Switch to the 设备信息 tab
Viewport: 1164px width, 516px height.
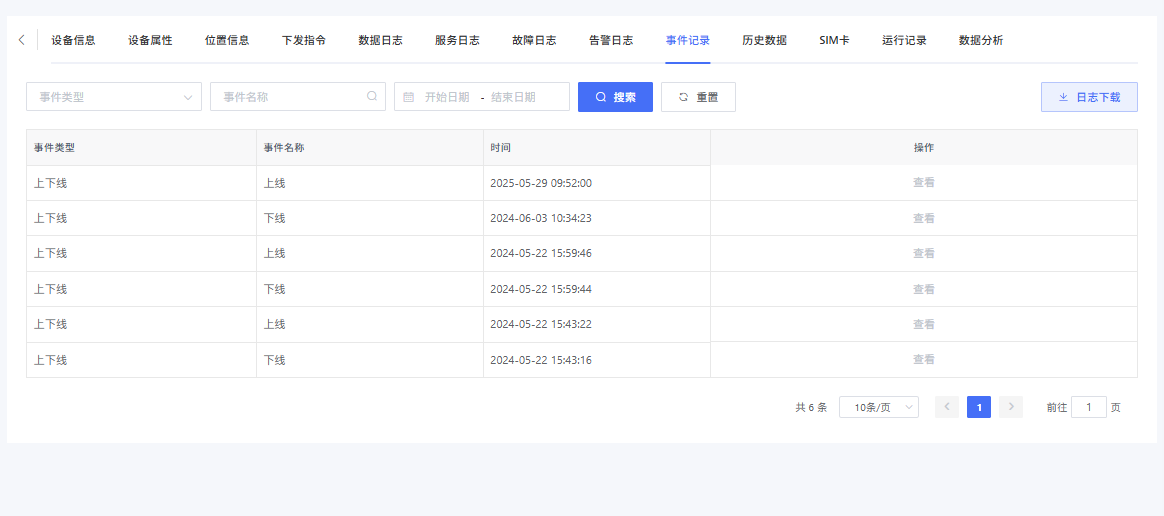[73, 41]
